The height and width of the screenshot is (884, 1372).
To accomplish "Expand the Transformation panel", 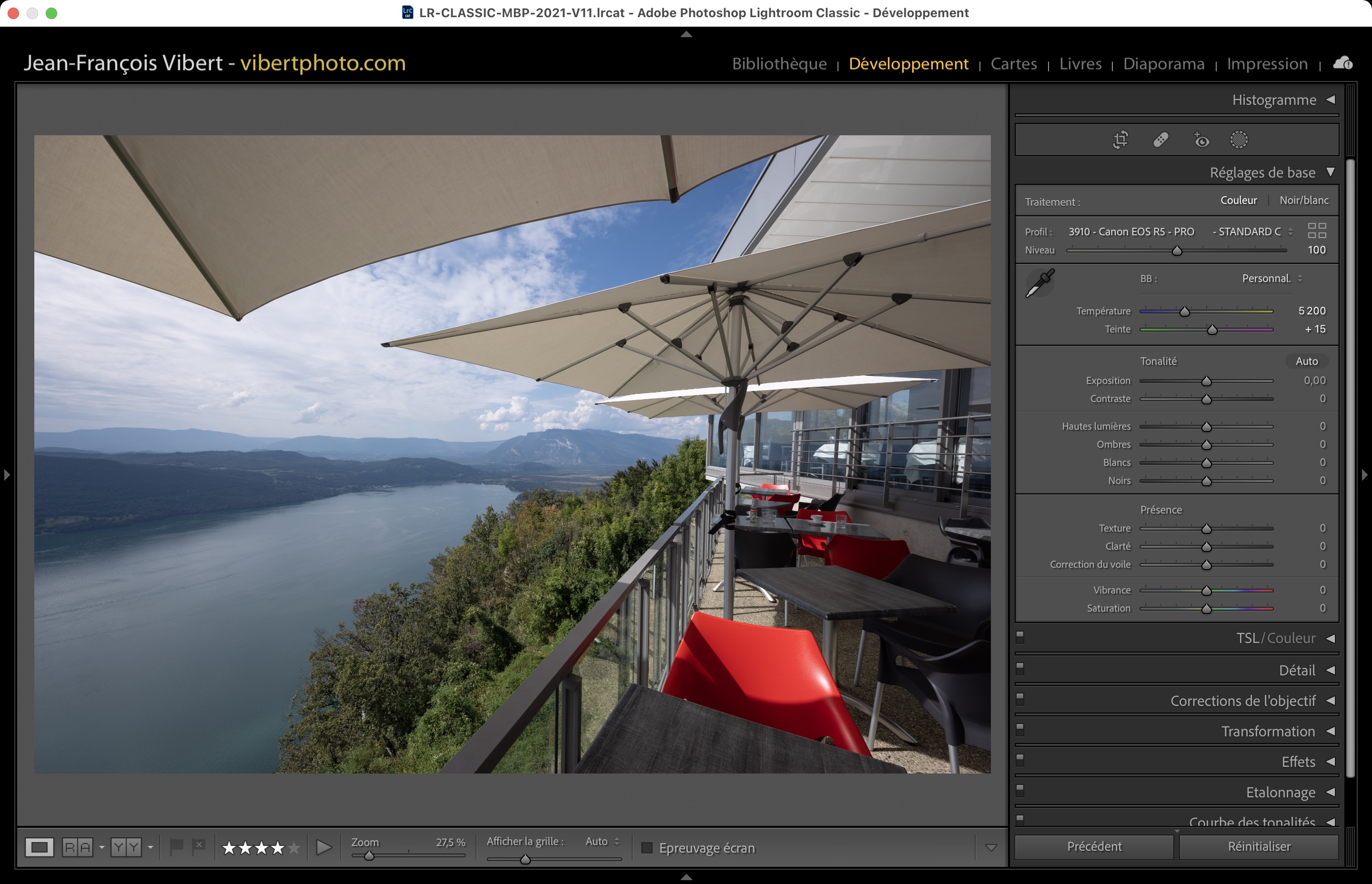I will pos(1268,731).
